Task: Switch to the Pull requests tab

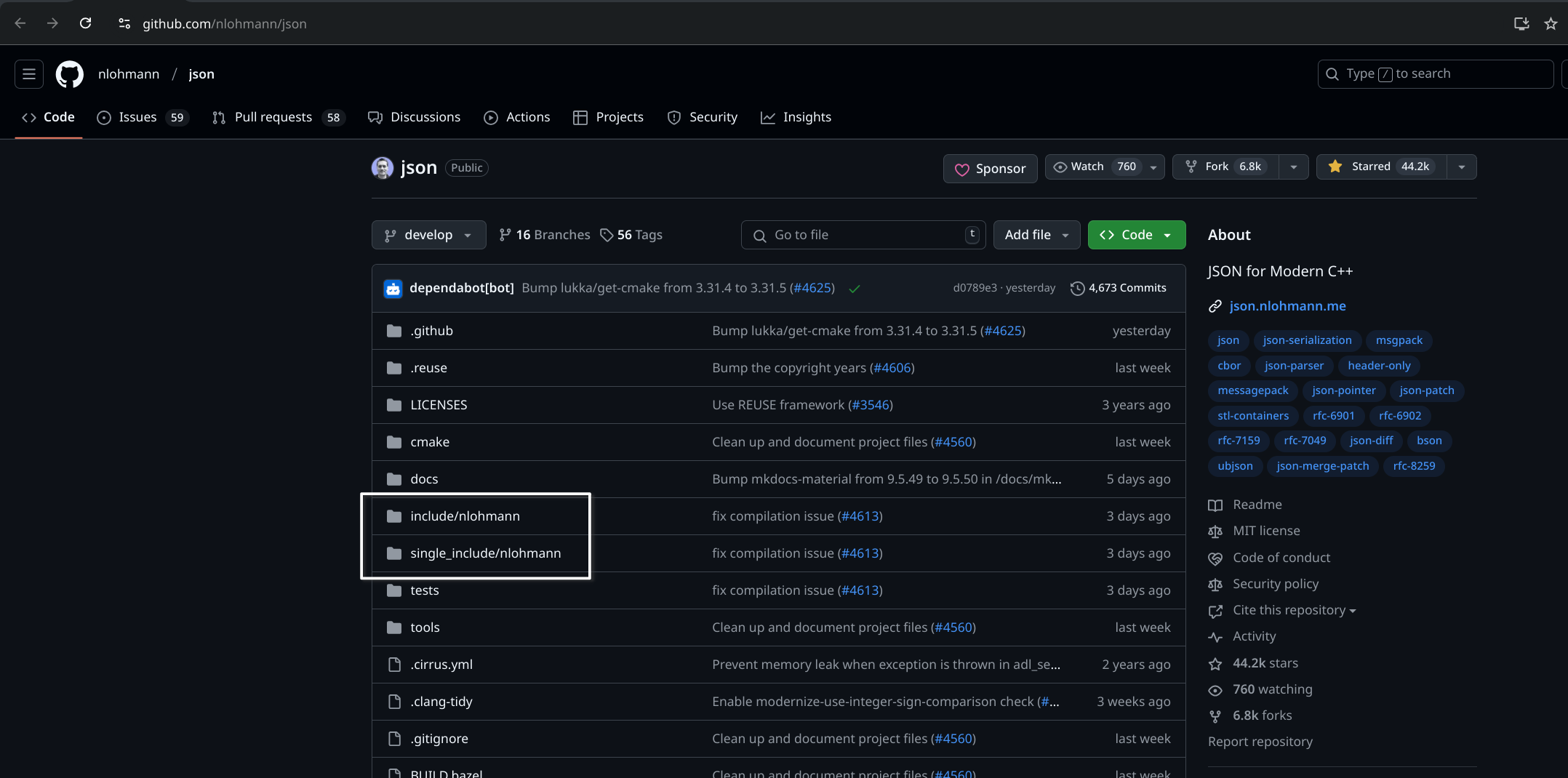Action: 278,117
